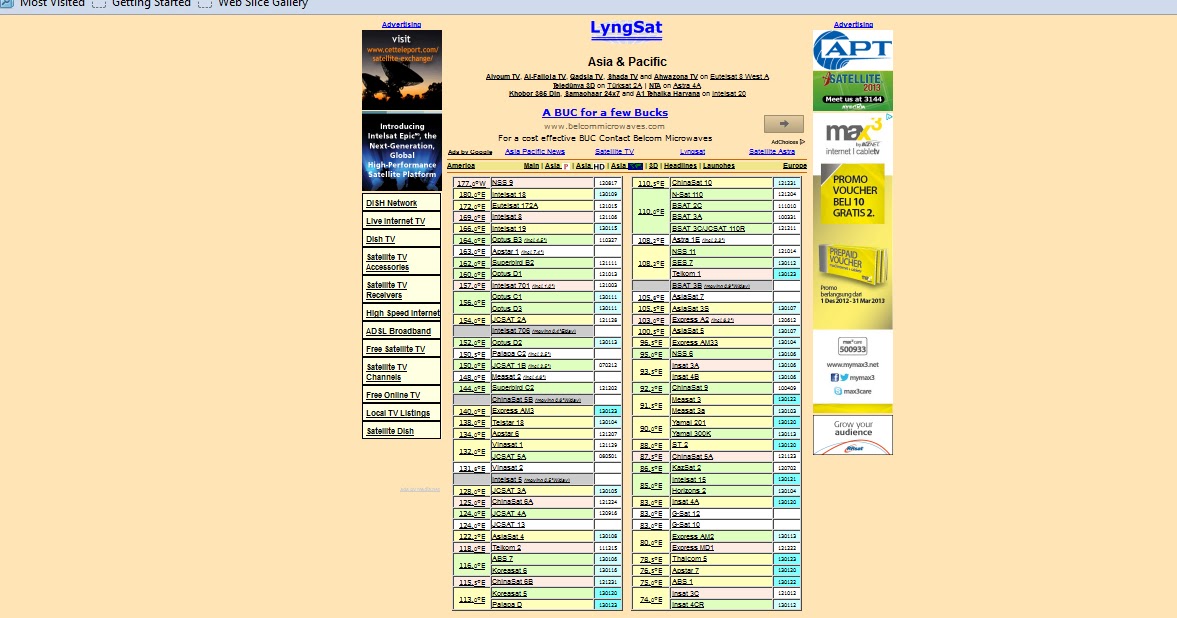This screenshot has width=1177, height=618.
Task: Open the Eutelsat 8 West A headline link
Action: pyautogui.click(x=739, y=77)
